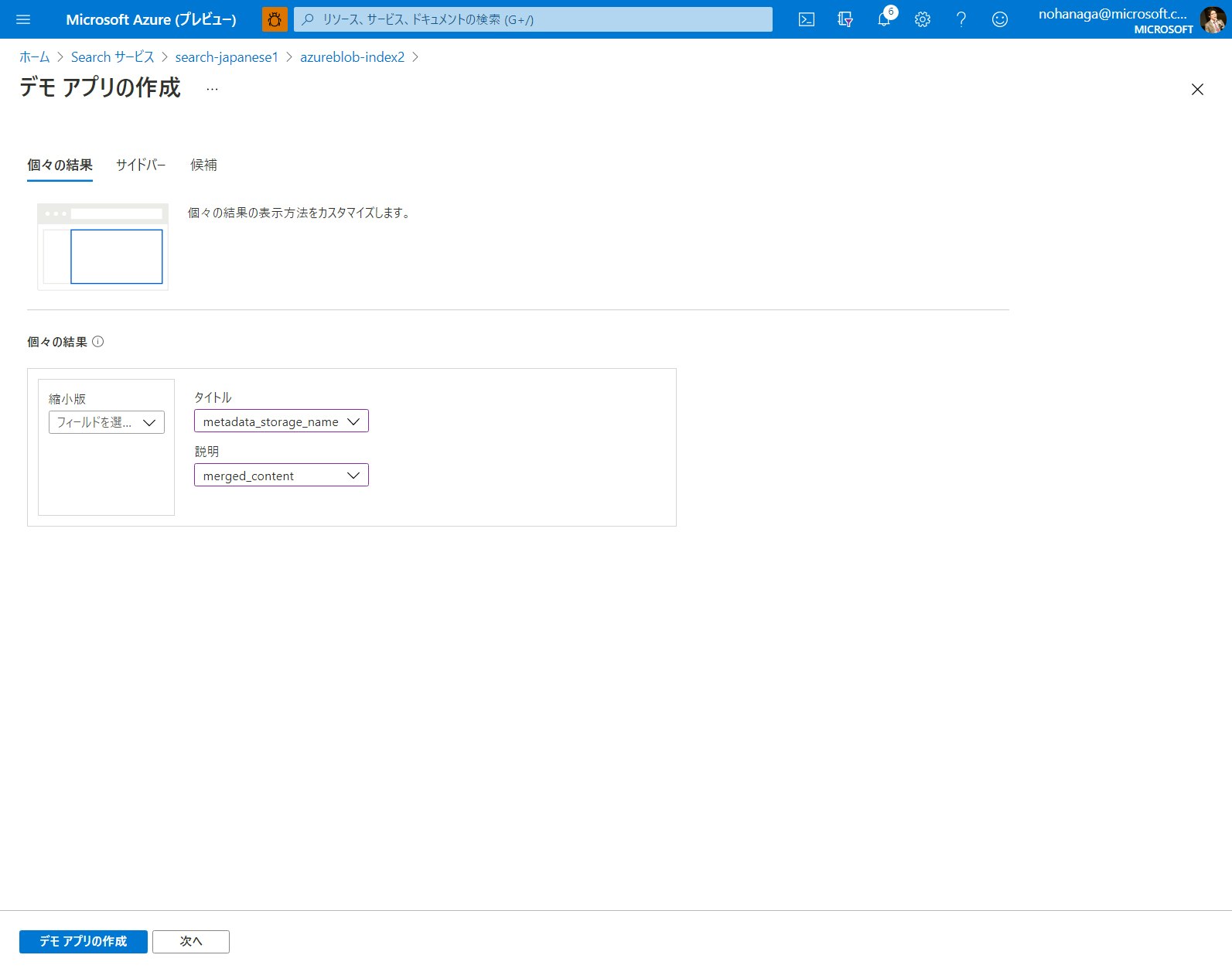Image resolution: width=1232 pixels, height=972 pixels.
Task: Open the タイトル dropdown metadata_storage_name
Action: (x=282, y=421)
